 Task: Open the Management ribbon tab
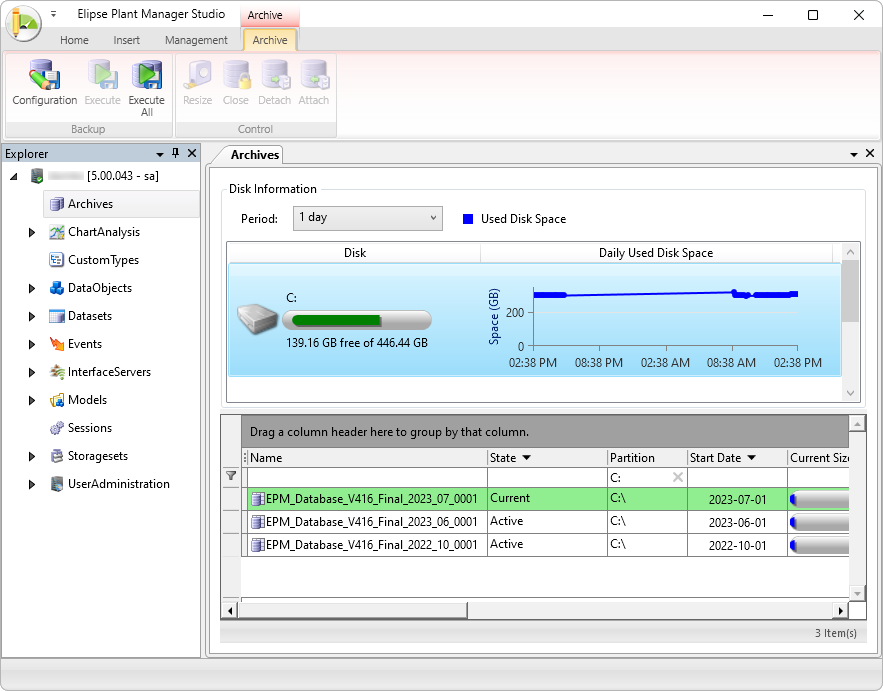coord(196,40)
